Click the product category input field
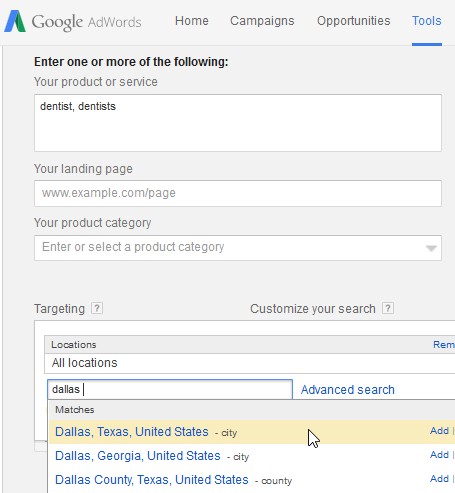Screen dimensions: 455x493 [x=238, y=248]
